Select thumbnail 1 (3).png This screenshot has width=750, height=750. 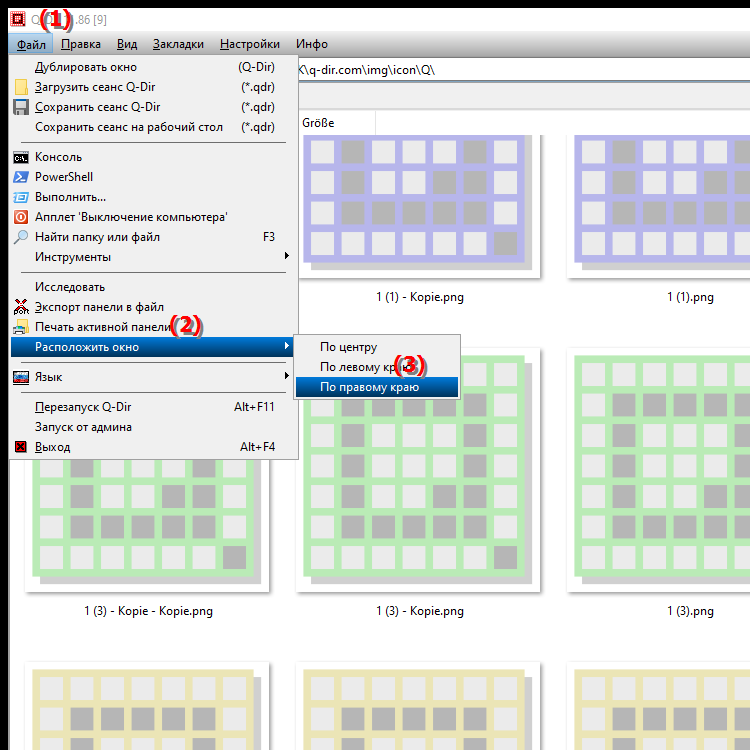[659, 470]
